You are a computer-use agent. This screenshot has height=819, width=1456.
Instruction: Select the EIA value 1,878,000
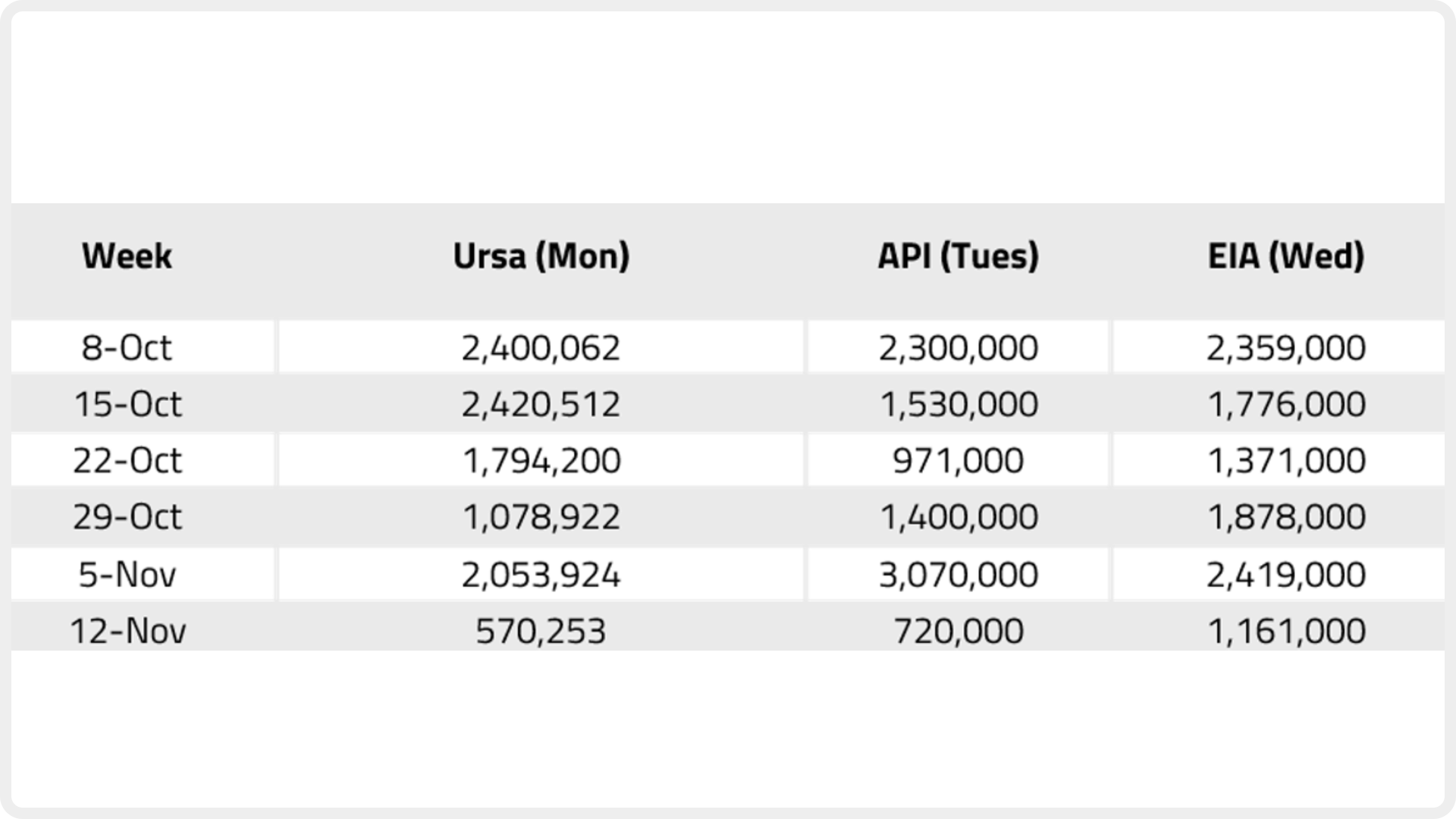click(x=1286, y=517)
